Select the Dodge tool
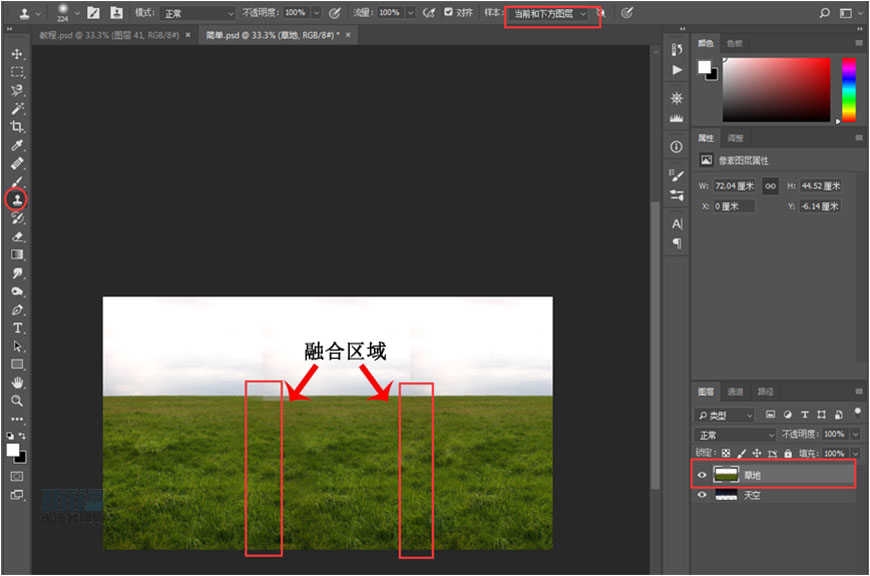Viewport: 870px width, 576px height. click(17, 291)
